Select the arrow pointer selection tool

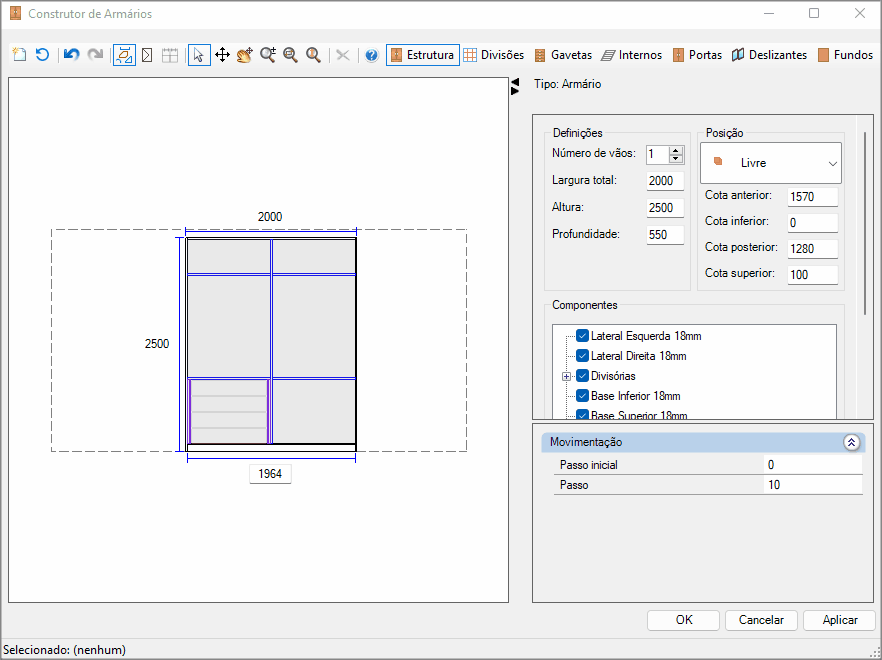199,55
